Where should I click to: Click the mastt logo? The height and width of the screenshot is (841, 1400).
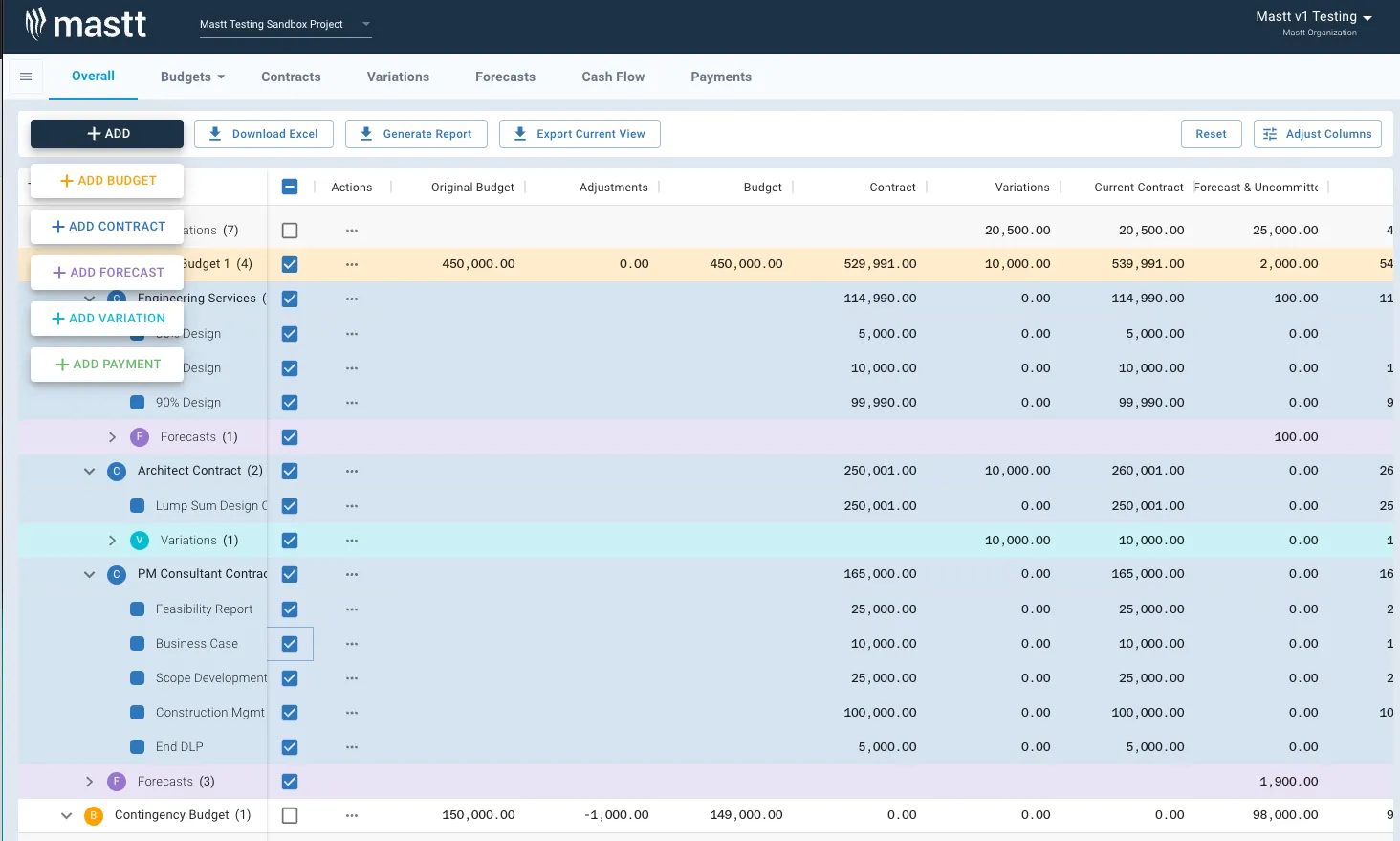[86, 24]
